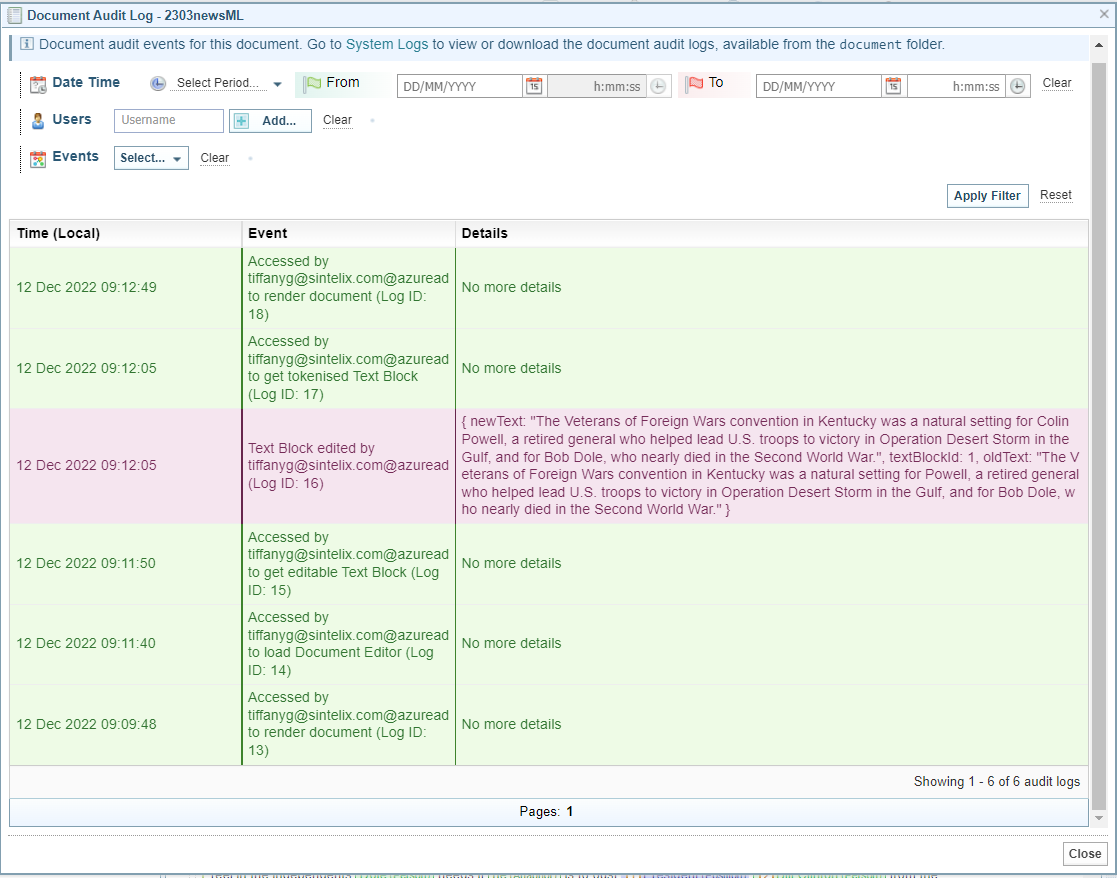Open the From date calendar picker
Viewport: 1117px width, 878px height.
coord(534,87)
